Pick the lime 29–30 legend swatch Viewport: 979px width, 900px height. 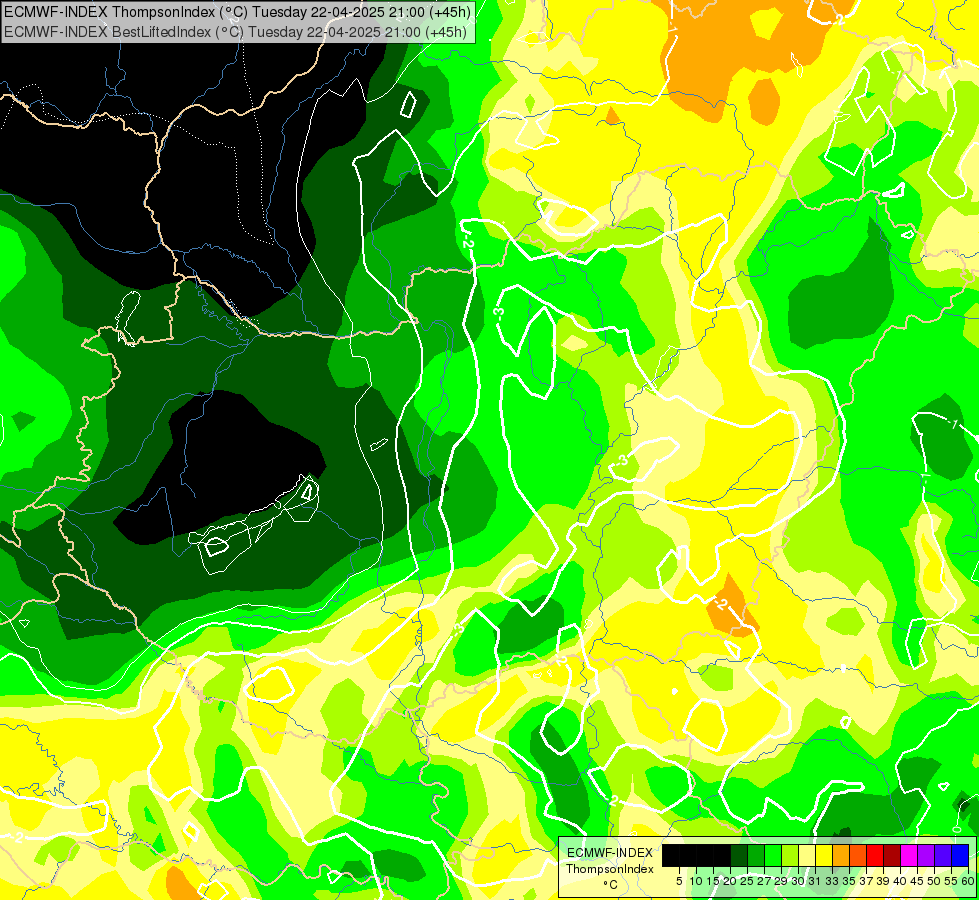pos(790,856)
